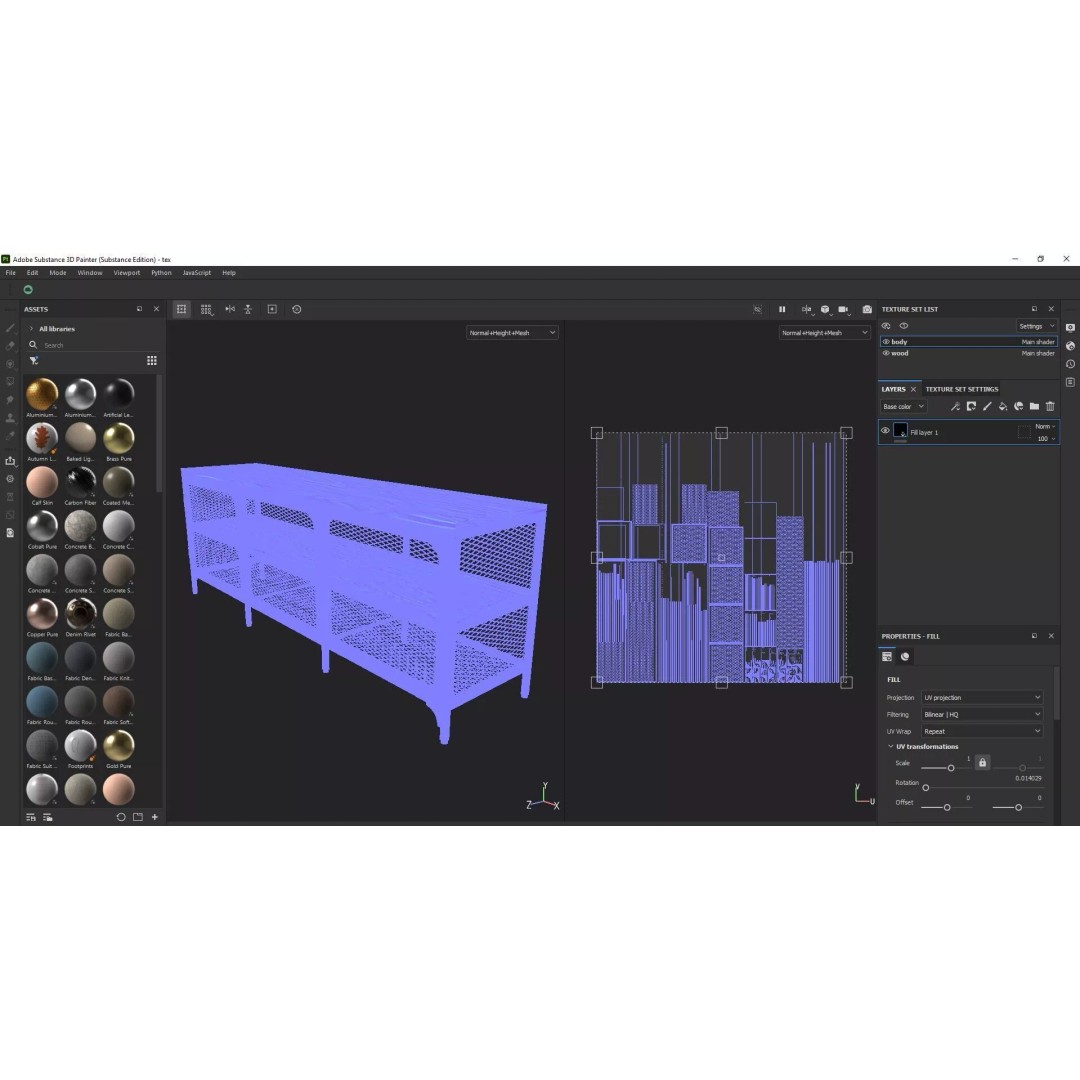Toggle visibility of the wood texture set
The height and width of the screenshot is (1080, 1080).
[886, 353]
